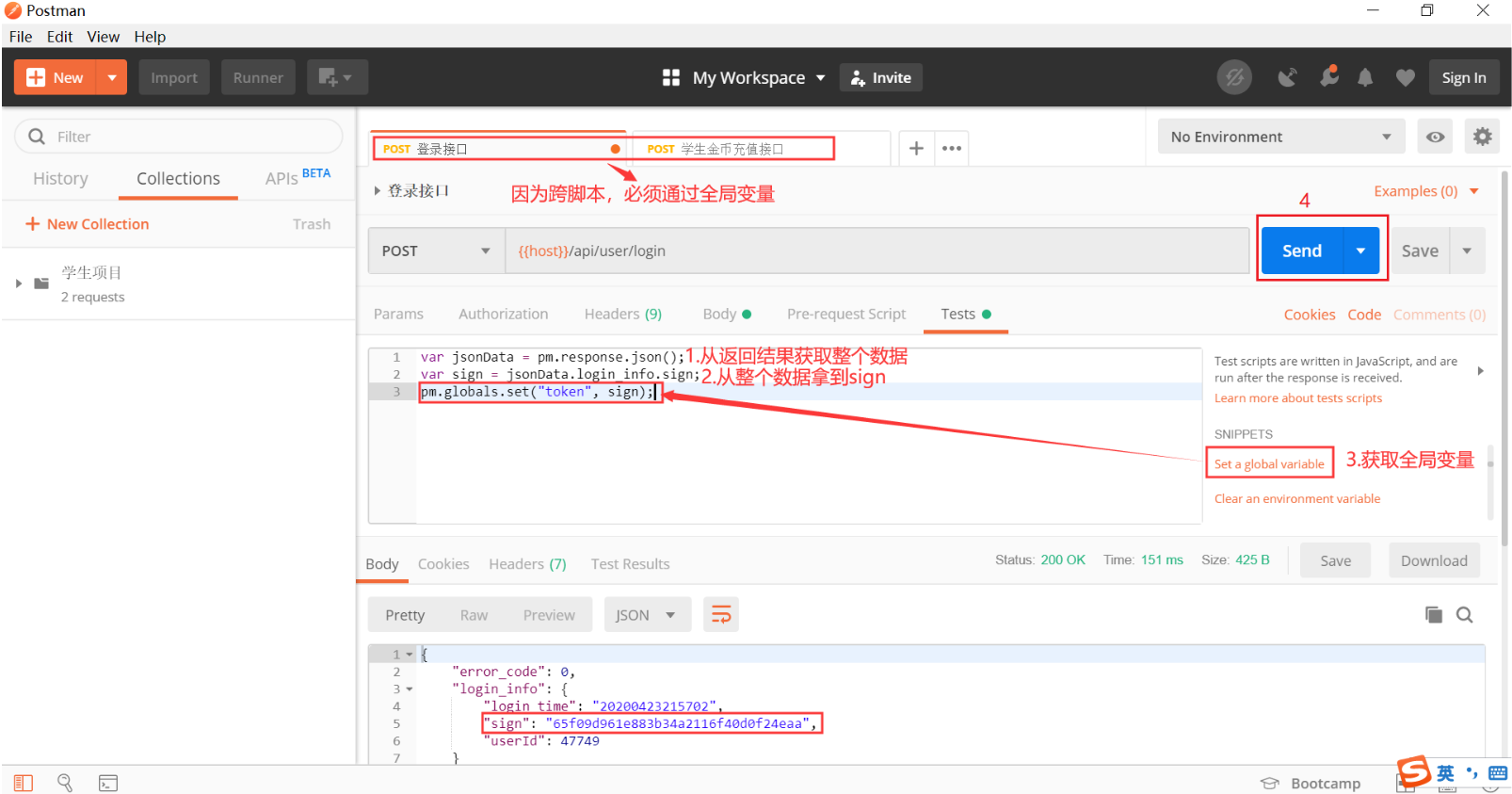This screenshot has width=1512, height=794.
Task: Open the tab options three-dots menu
Action: pos(952,148)
